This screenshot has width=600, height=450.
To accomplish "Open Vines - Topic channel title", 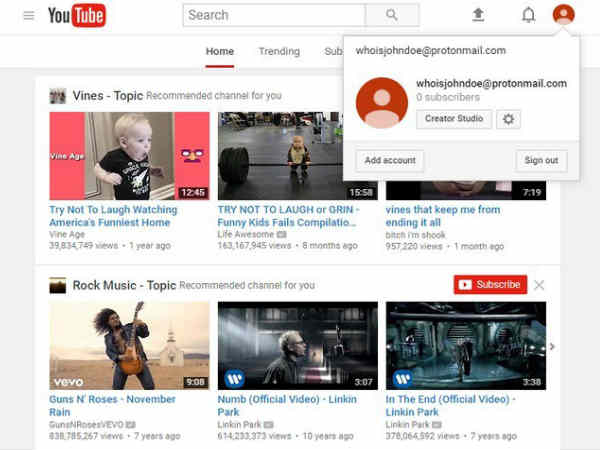I will click(108, 96).
